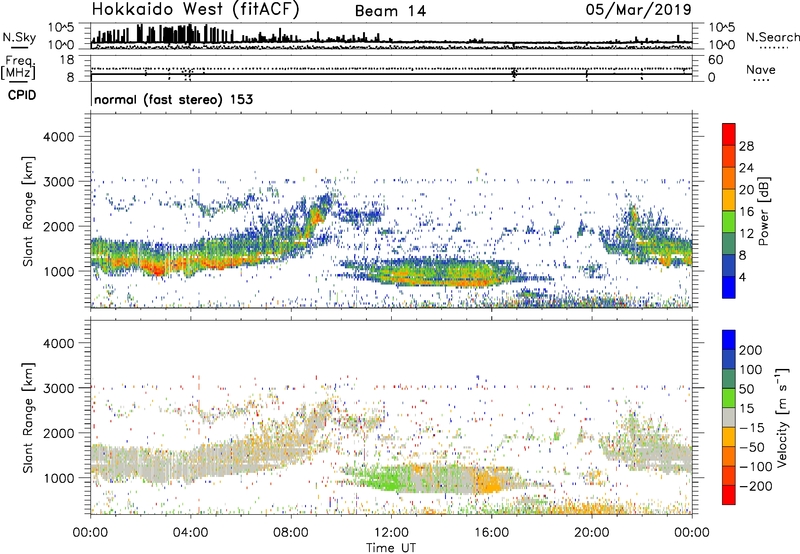The image size is (800, 554).
Task: Pick the yellow -15 to -50 velocity colorbar segment
Action: [x=729, y=437]
